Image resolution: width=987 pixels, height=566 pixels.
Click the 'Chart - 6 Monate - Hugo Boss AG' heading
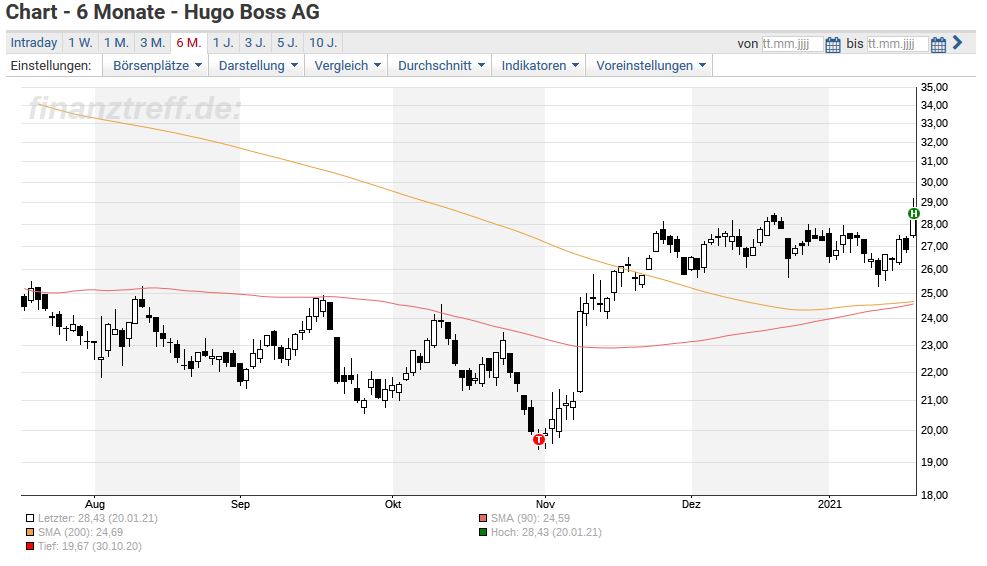coord(162,12)
